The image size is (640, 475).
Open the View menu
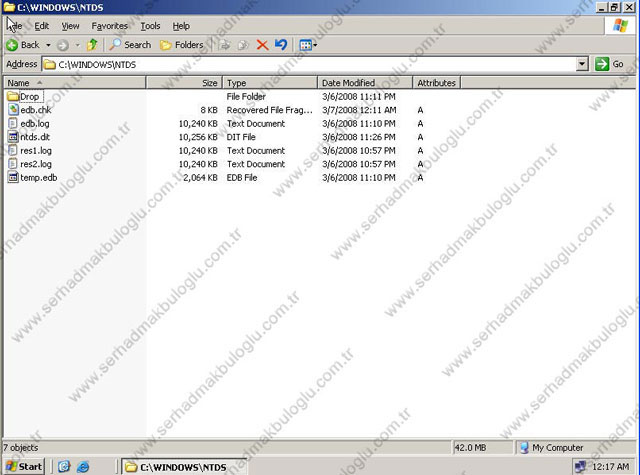[70, 26]
